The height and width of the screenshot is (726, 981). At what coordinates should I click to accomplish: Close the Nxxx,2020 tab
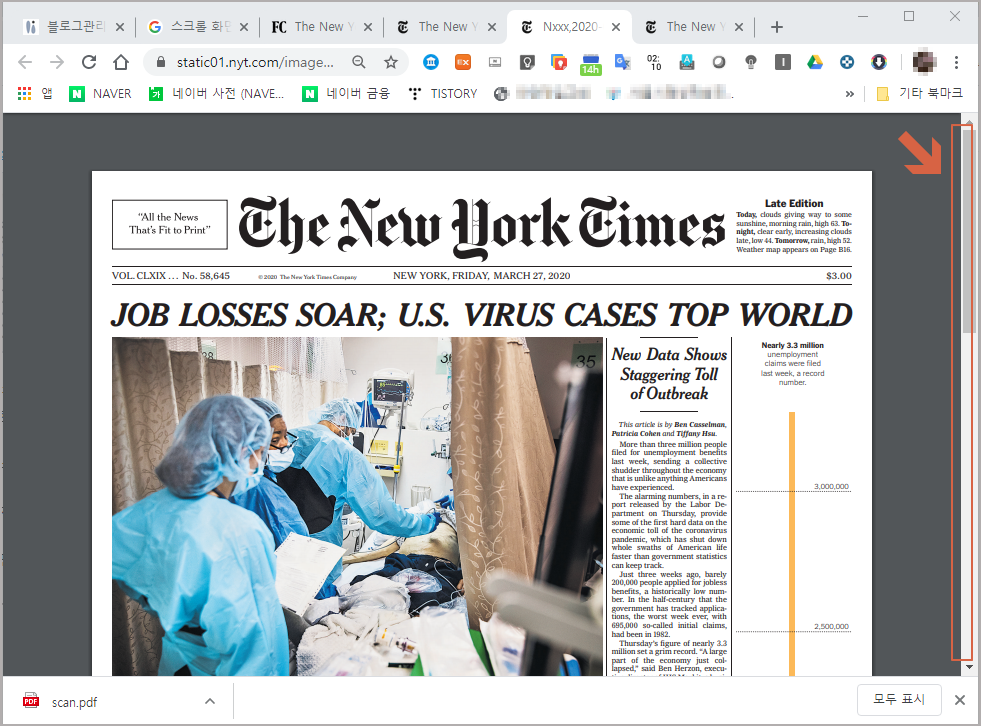(x=616, y=27)
